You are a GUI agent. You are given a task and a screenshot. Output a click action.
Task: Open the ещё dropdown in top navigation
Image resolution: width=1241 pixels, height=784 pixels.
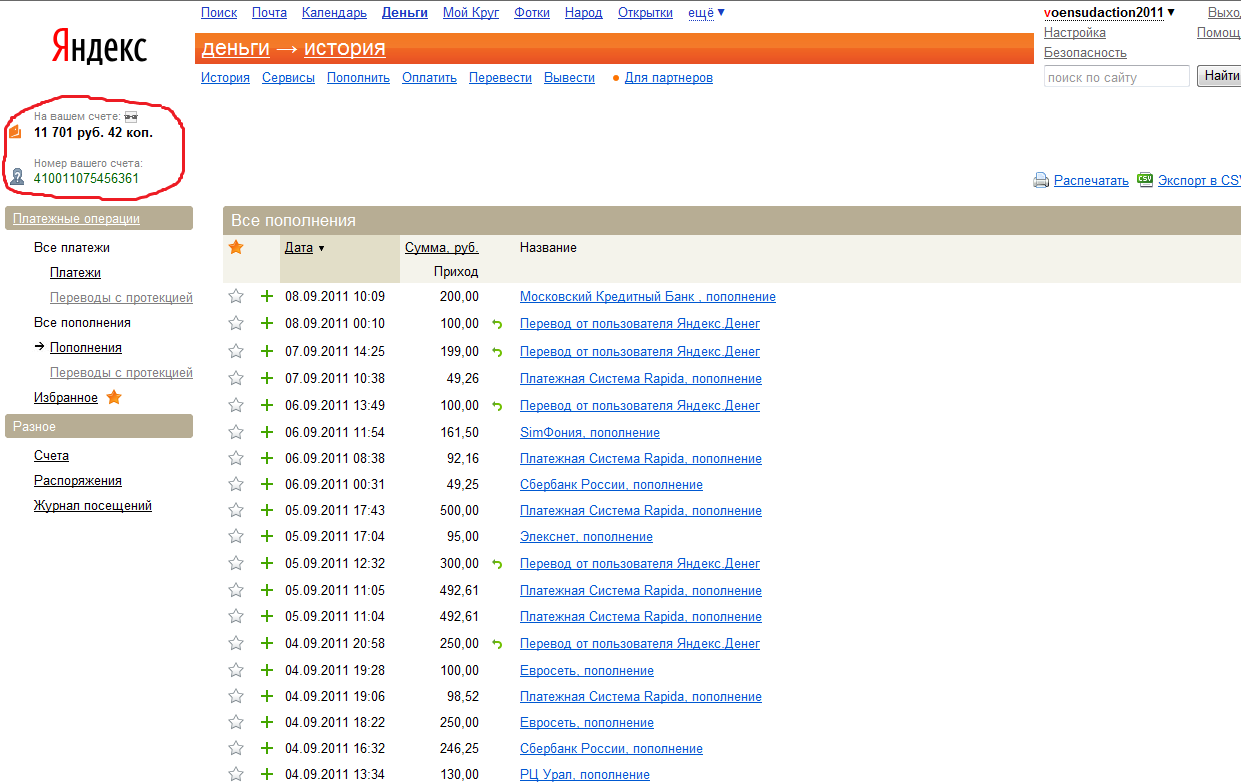[706, 13]
